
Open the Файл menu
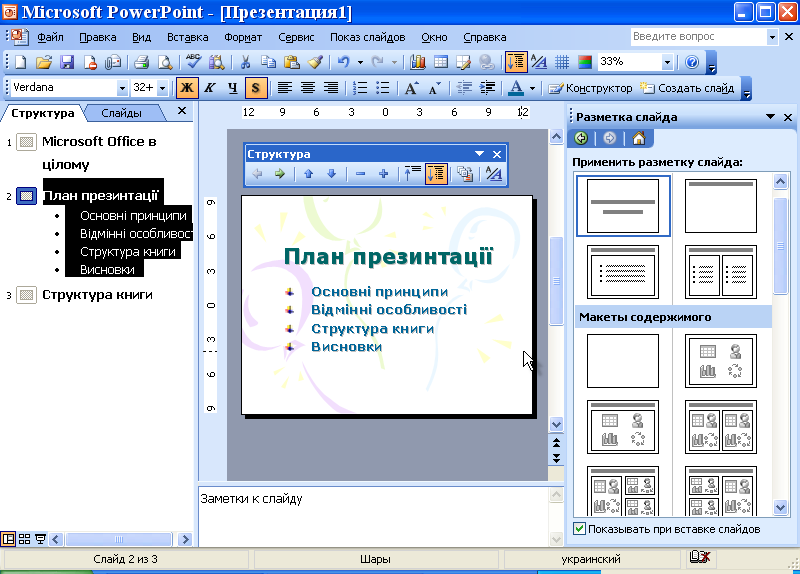pyautogui.click(x=50, y=37)
